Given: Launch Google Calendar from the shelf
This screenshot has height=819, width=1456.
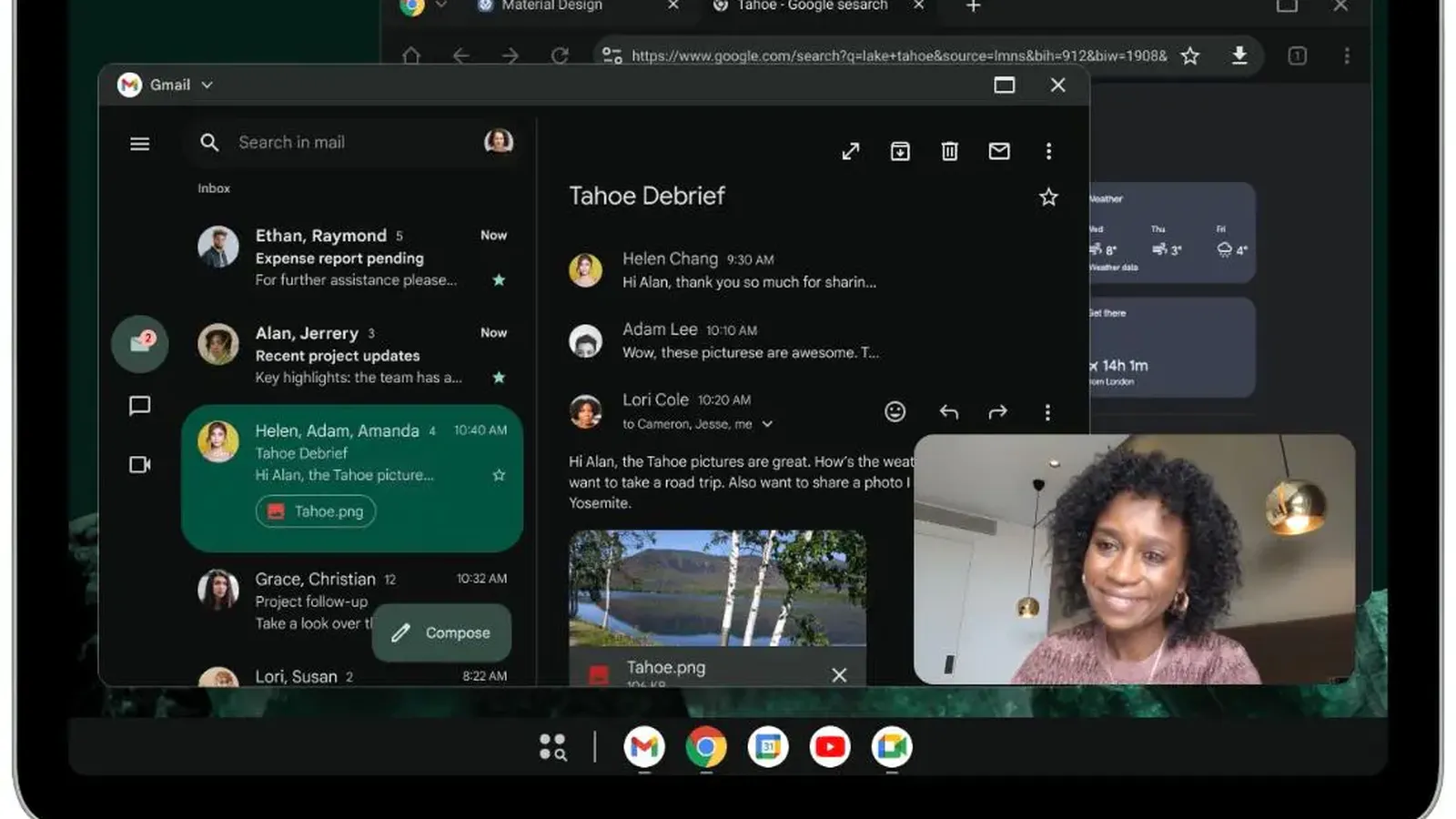Looking at the screenshot, I should coord(768,747).
